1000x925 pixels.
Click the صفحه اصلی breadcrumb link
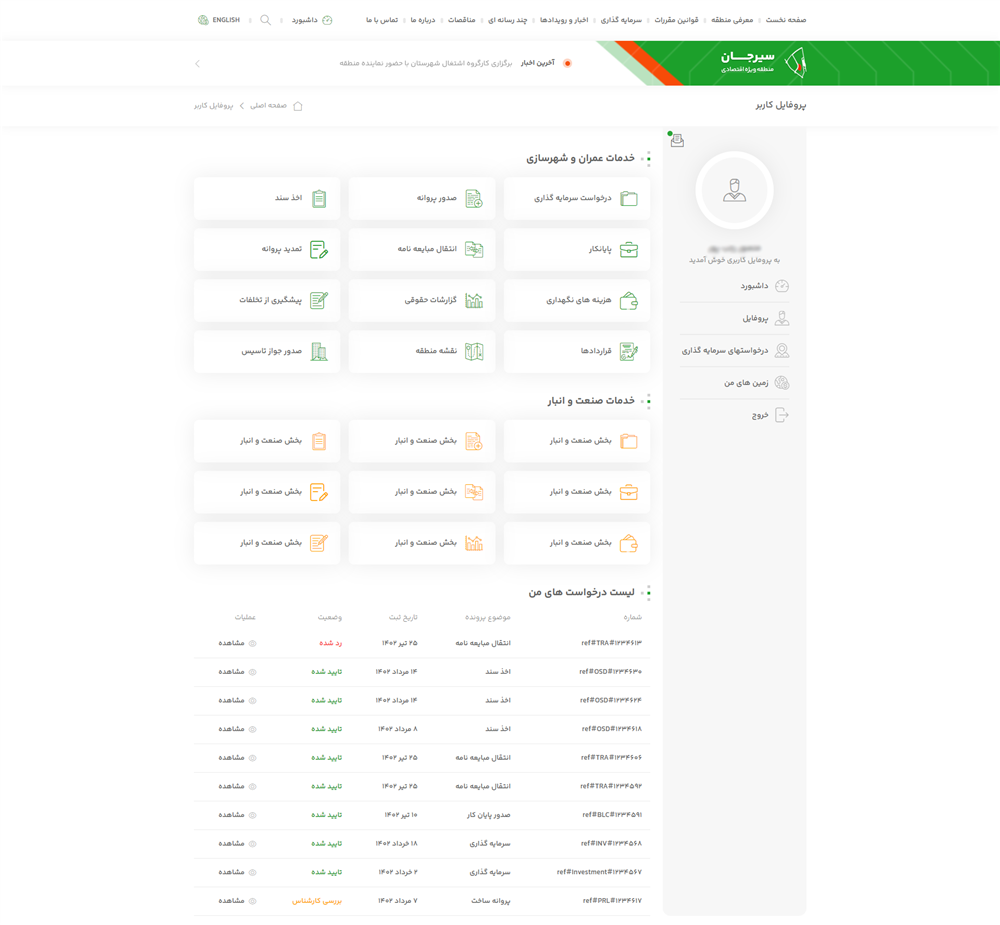268,106
